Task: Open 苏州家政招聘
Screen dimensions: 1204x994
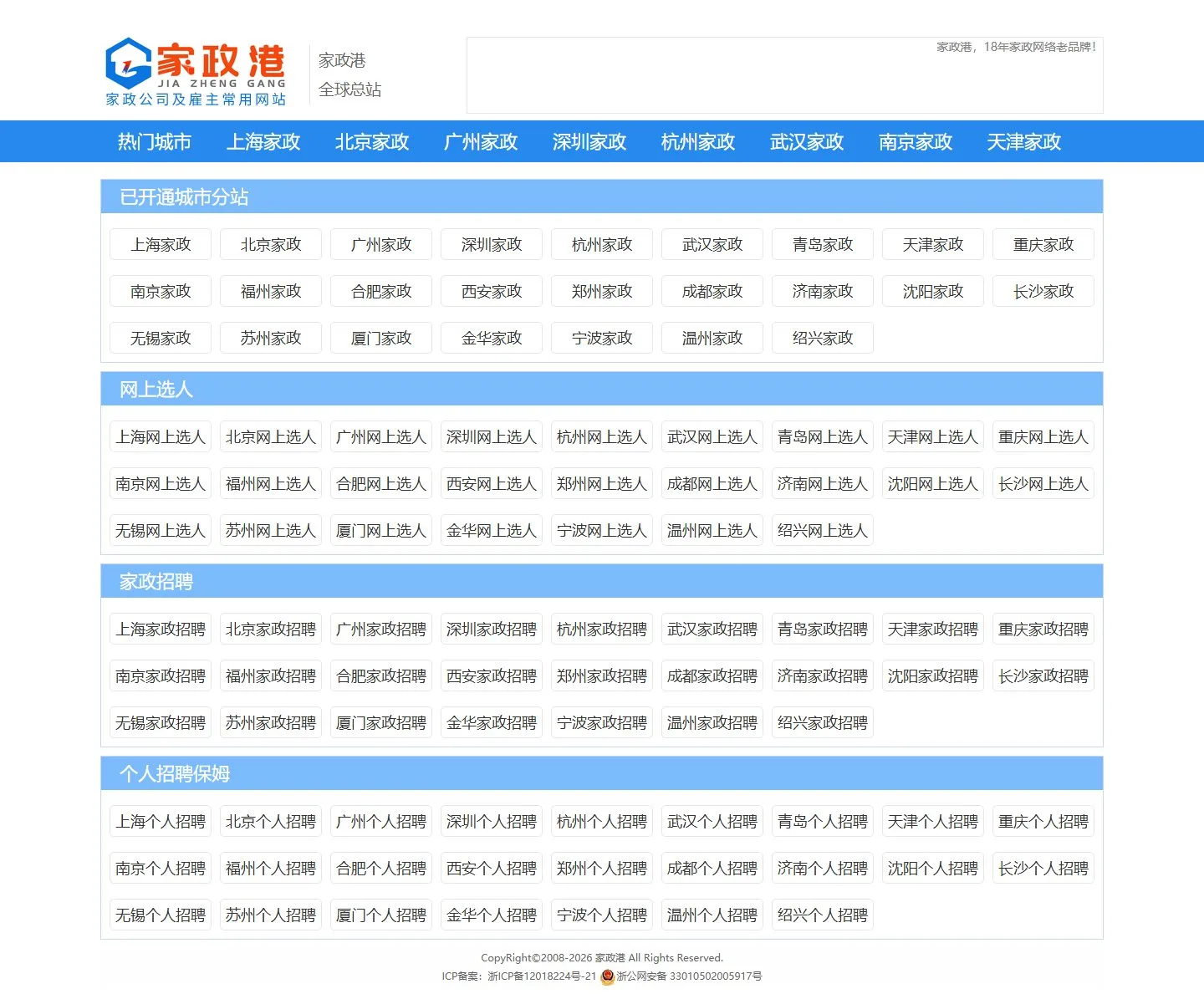Action: [x=271, y=722]
